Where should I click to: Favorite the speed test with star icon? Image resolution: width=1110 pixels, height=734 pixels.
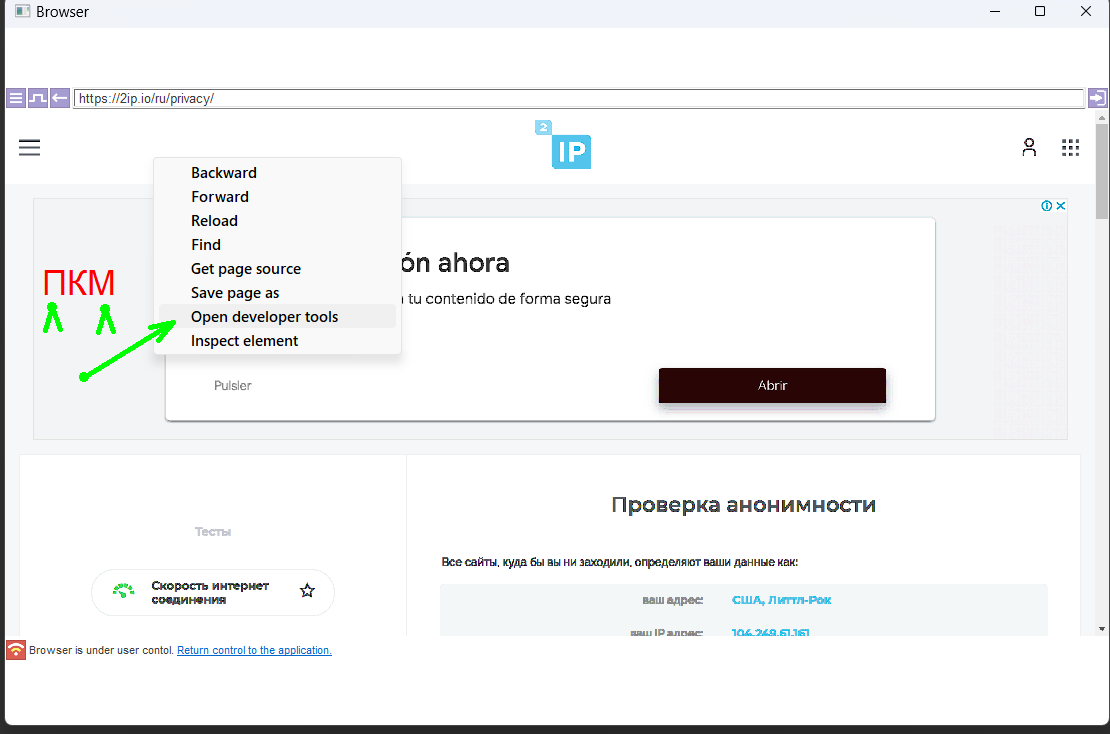coord(307,591)
